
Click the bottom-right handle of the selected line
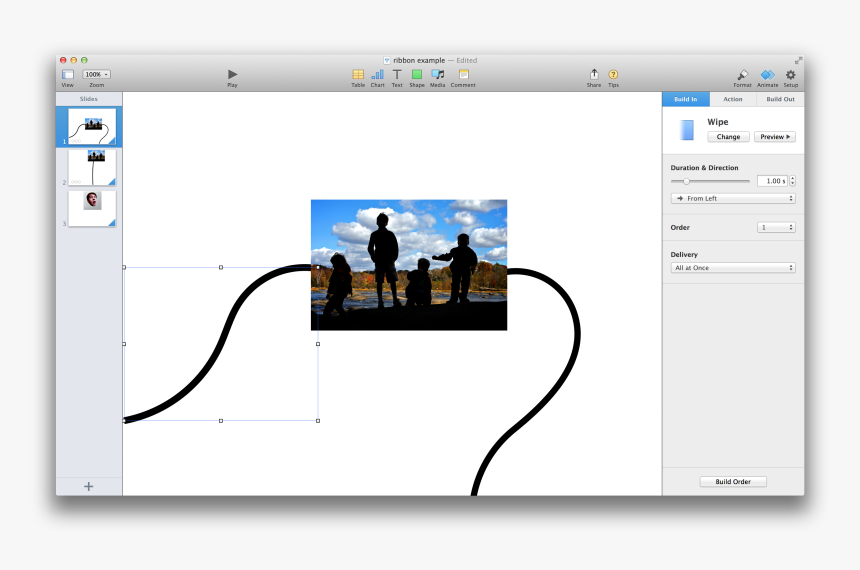pos(318,421)
